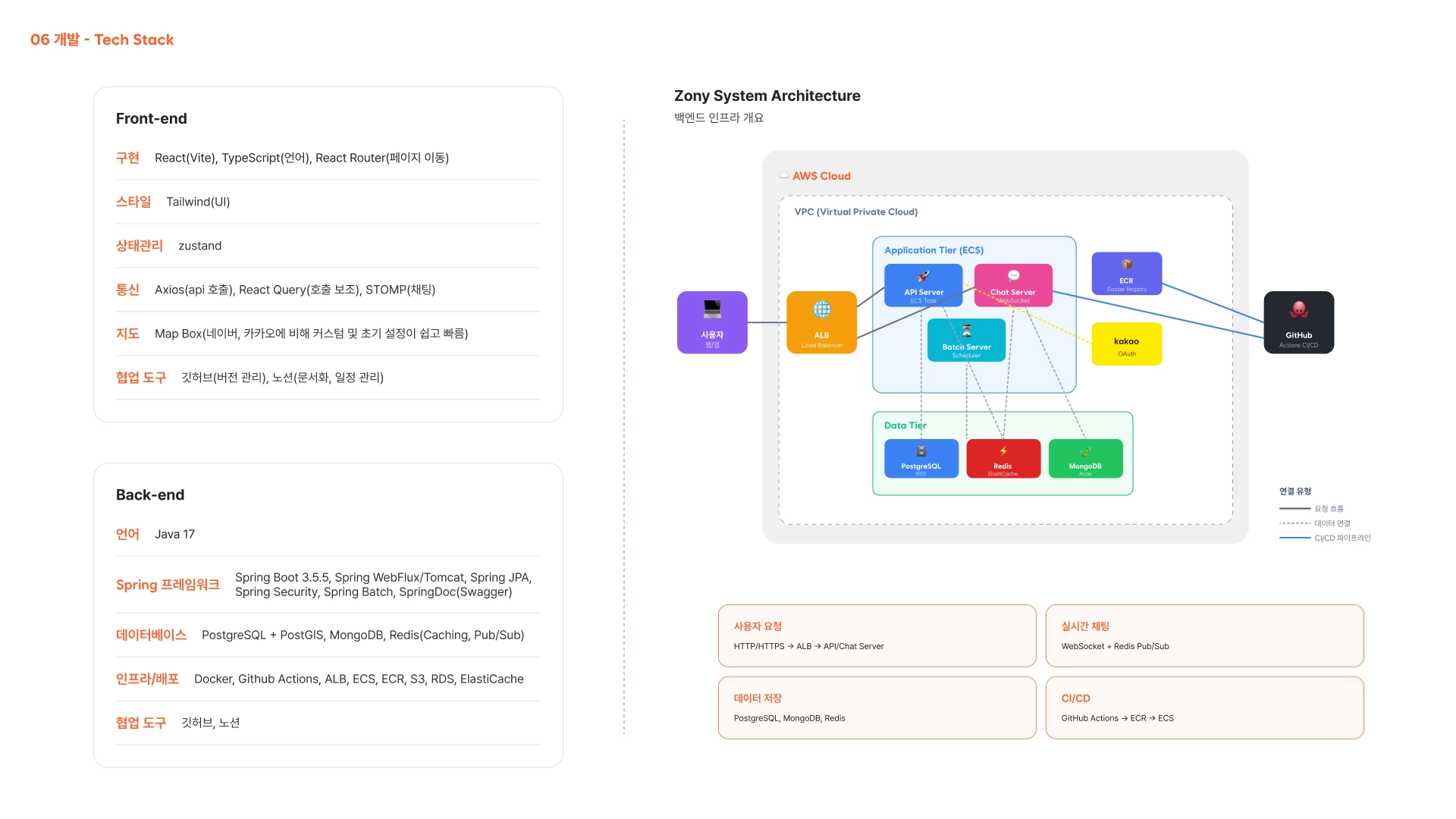Image resolution: width=1456 pixels, height=819 pixels.
Task: Click the Spring 프레임워크 row label
Action: pos(168,585)
